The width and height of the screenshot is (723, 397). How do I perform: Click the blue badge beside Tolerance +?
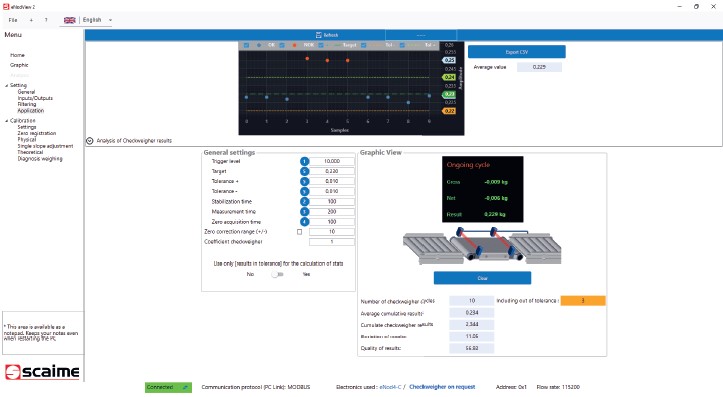point(304,181)
